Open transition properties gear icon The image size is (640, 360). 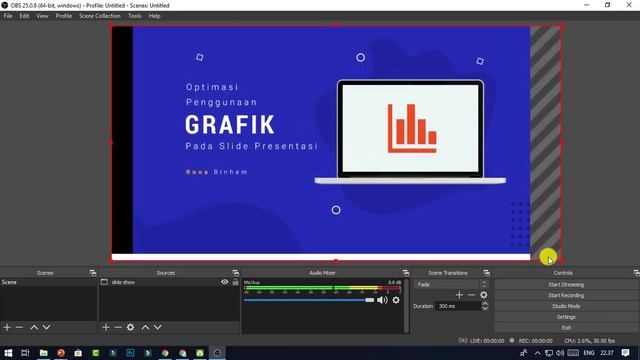tap(484, 295)
